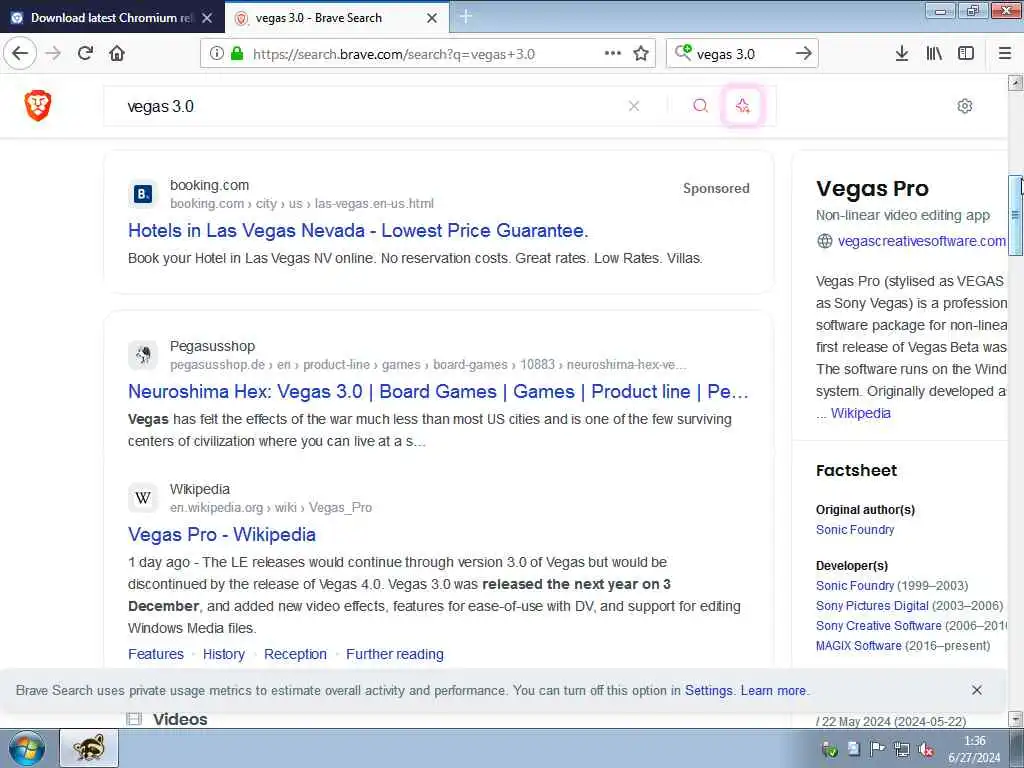Image resolution: width=1024 pixels, height=768 pixels.
Task: Open the Action Center flag icon
Action: coord(877,749)
